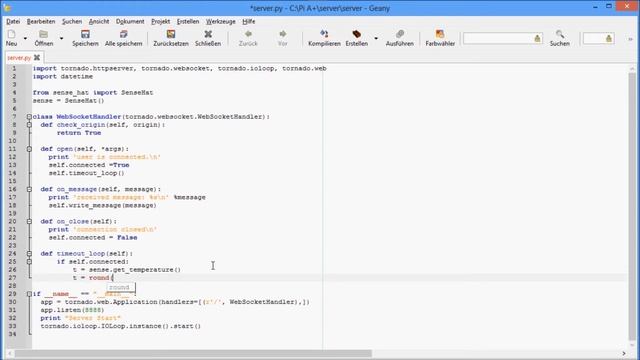The width and height of the screenshot is (640, 360).
Task: Open the Öffnen recent files dropdown arrow
Action: 61,38
